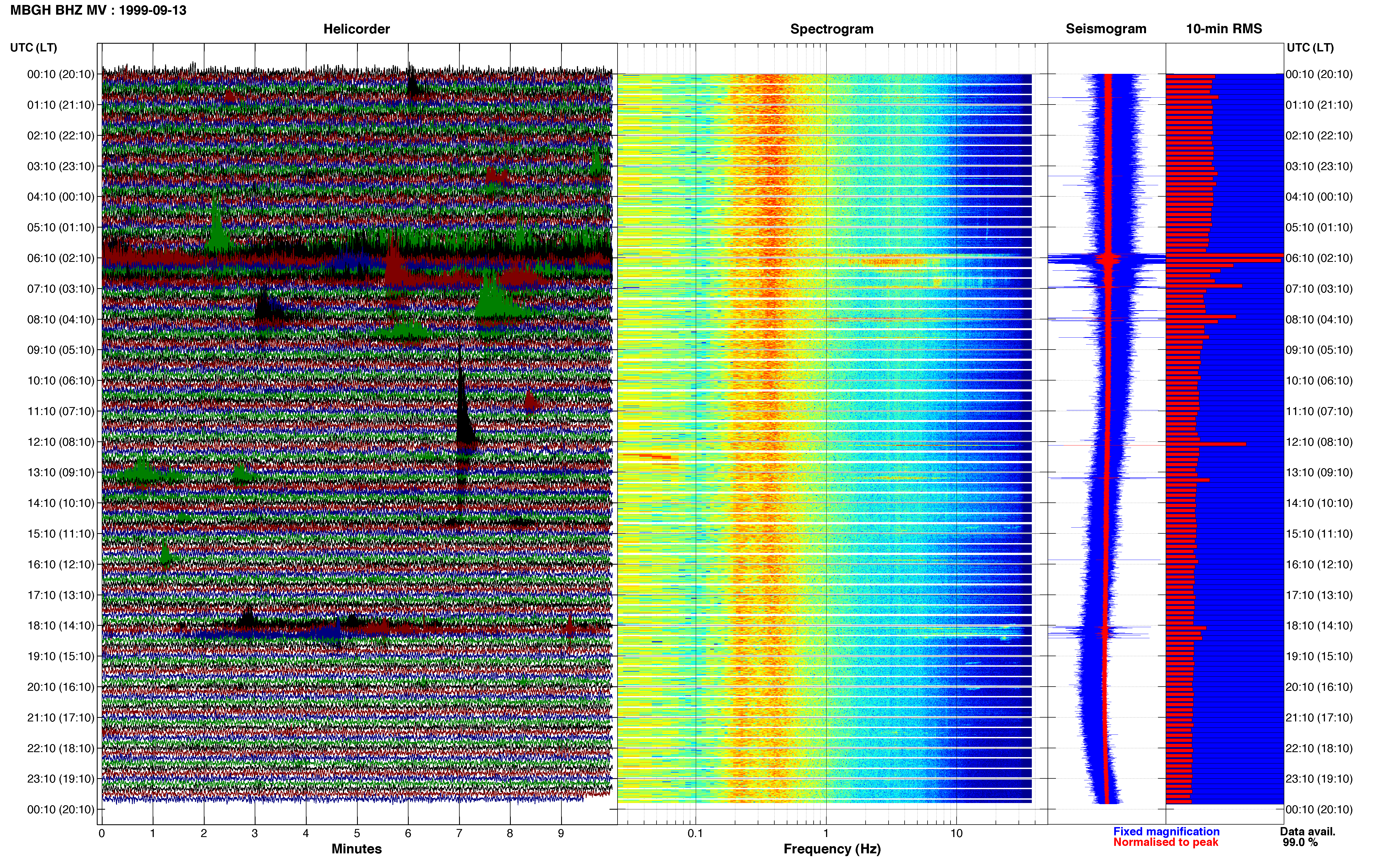Click RMS-side time label '22:10 (18:10)'

[1319, 749]
